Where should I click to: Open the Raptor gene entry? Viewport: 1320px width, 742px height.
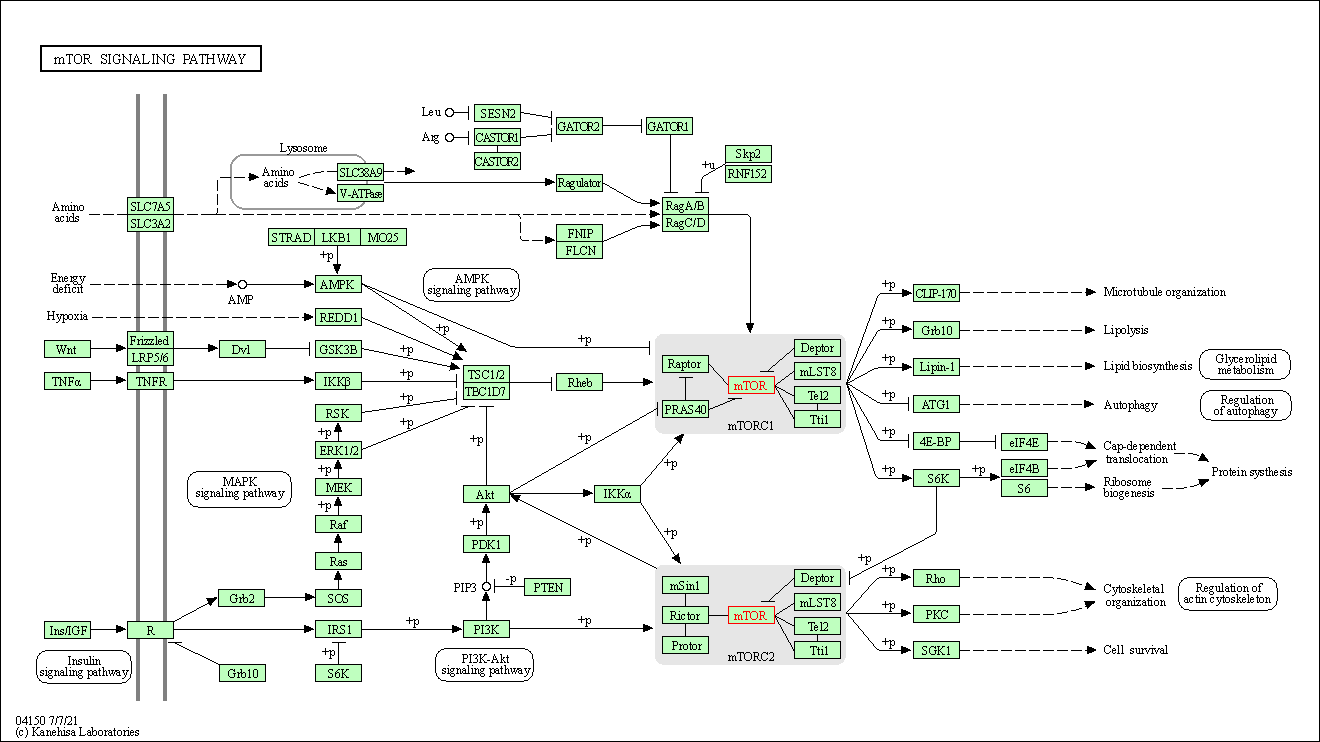pyautogui.click(x=685, y=364)
